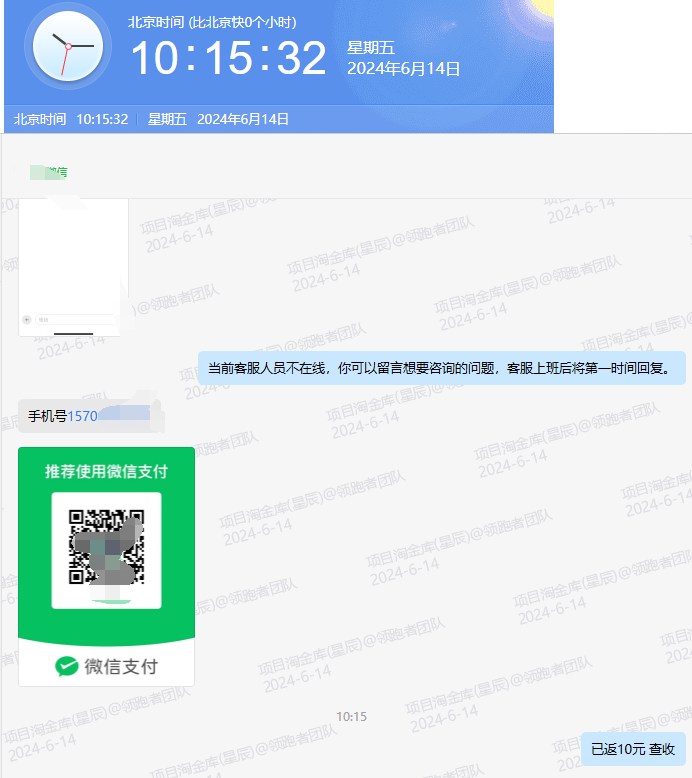Click the date in the lower blue strip
Viewport: 692px width, 778px height.
[x=243, y=119]
